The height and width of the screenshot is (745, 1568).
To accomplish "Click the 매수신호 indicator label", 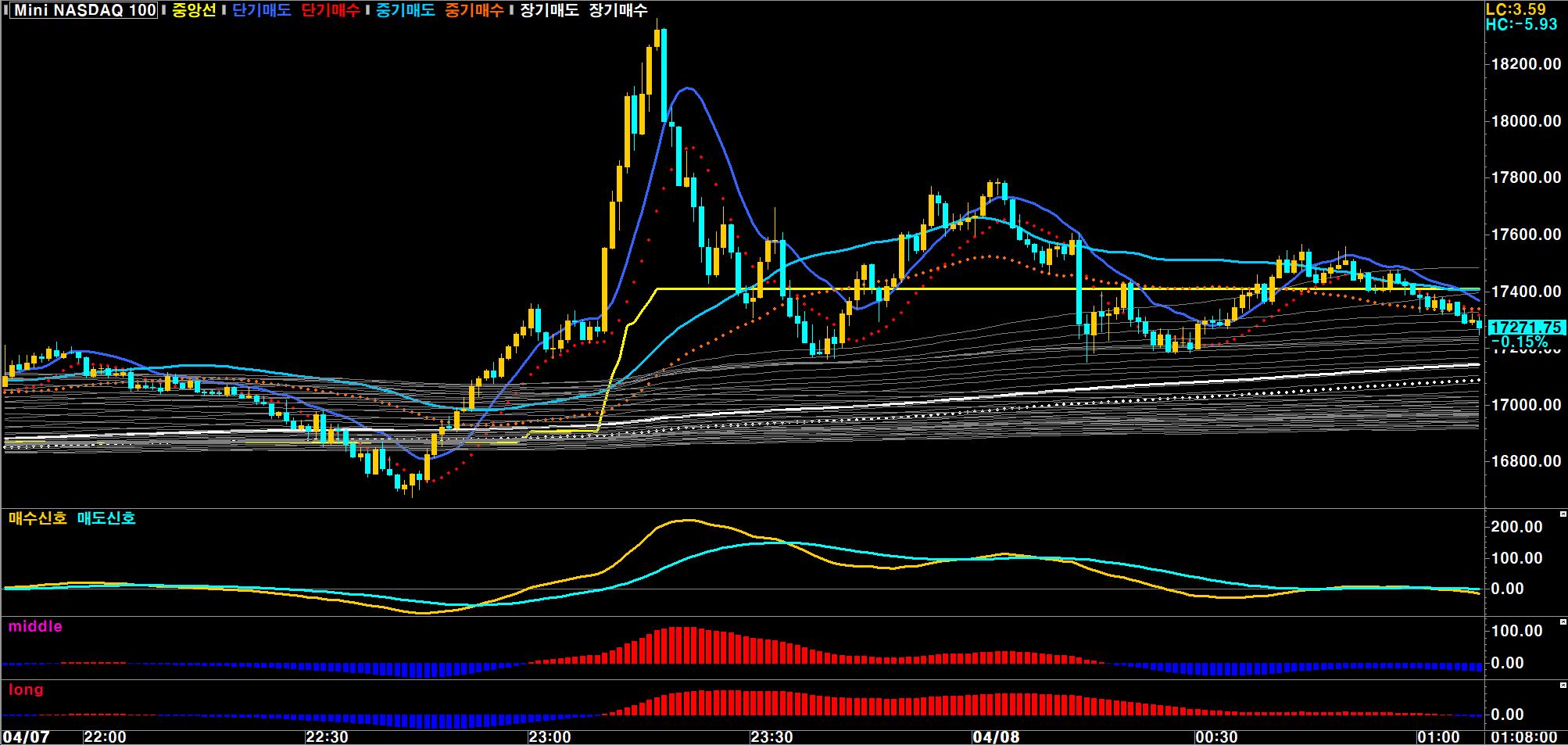I will [38, 518].
